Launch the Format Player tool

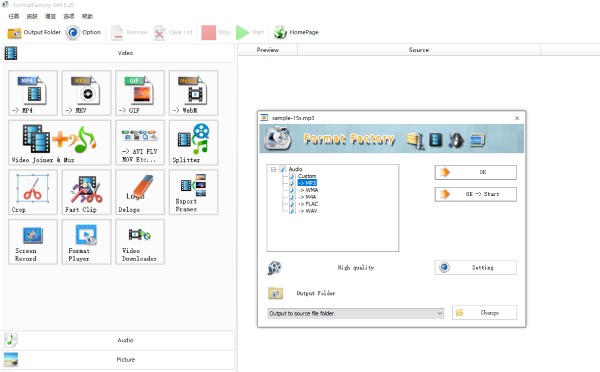click(x=86, y=242)
